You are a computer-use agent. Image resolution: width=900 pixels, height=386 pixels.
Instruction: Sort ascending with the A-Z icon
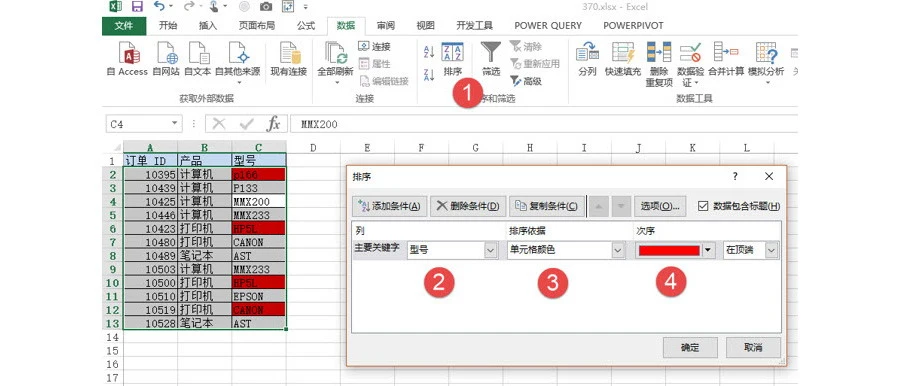click(429, 52)
